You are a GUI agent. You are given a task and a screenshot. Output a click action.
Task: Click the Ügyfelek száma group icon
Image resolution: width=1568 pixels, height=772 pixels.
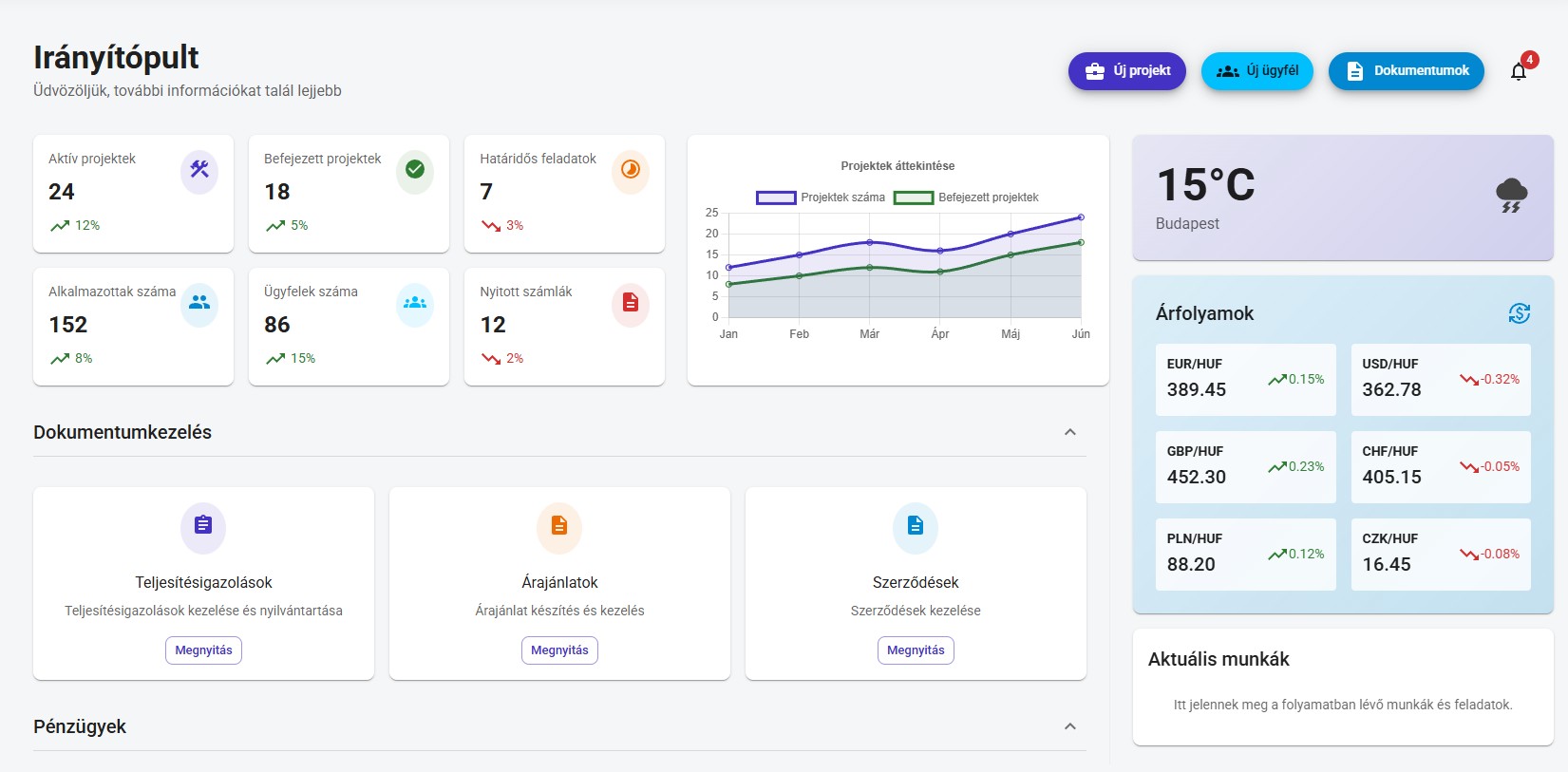coord(415,303)
